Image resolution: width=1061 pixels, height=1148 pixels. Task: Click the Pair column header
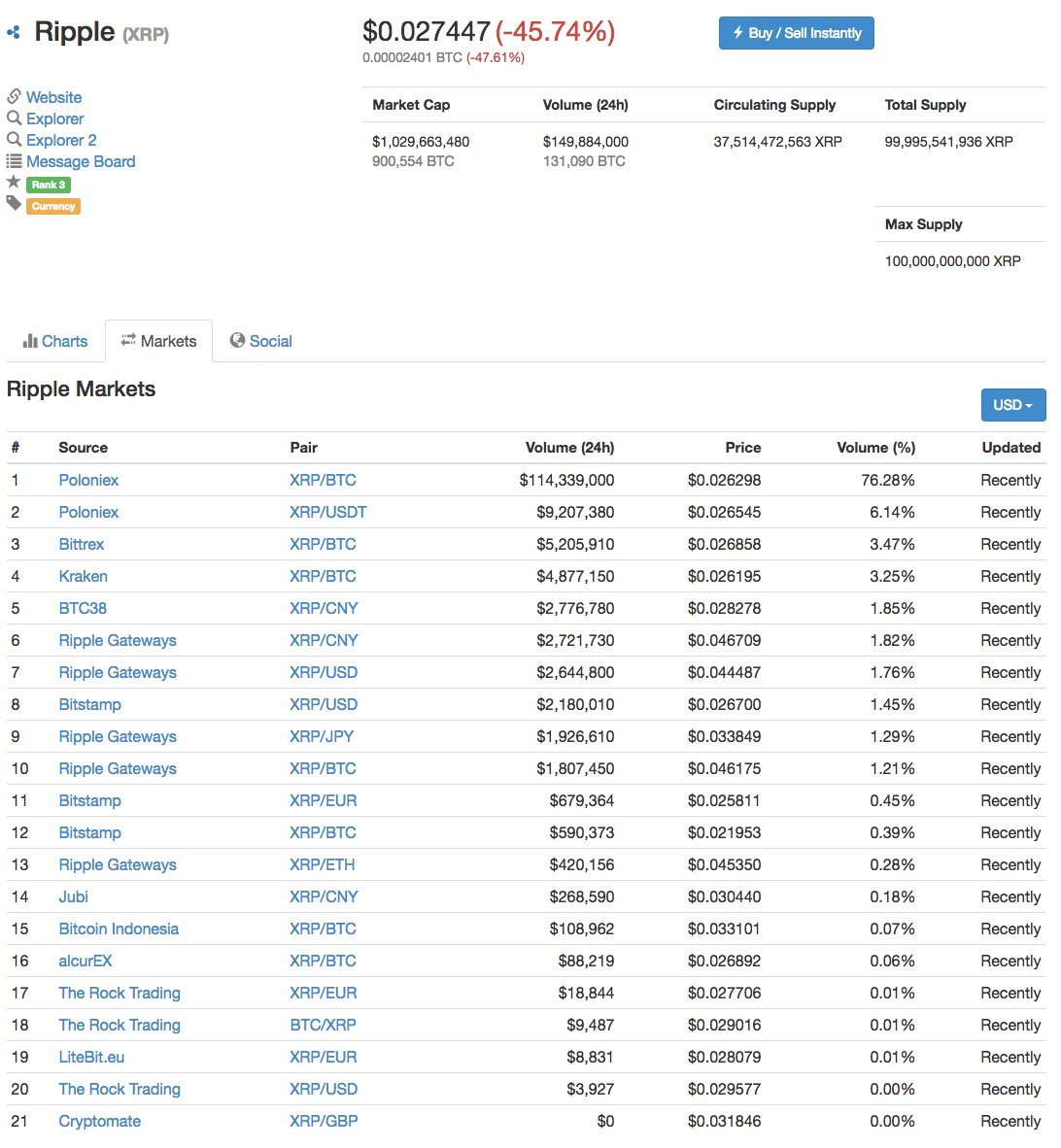click(x=304, y=448)
